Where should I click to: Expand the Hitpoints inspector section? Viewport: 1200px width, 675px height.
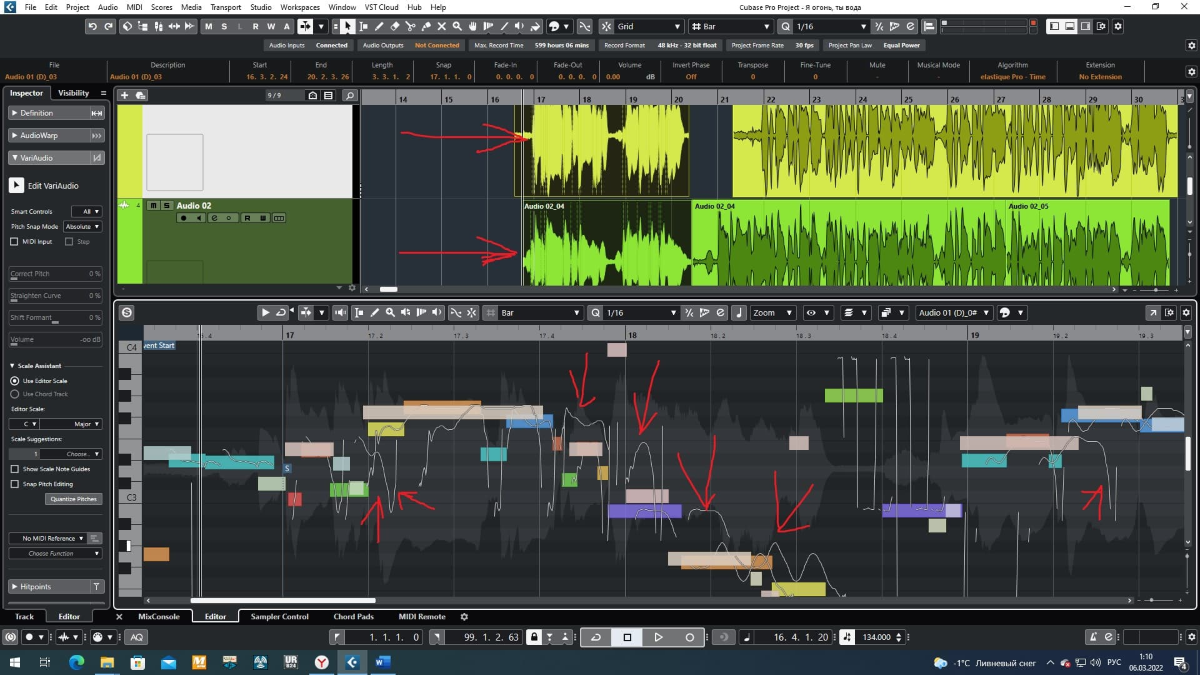56,587
